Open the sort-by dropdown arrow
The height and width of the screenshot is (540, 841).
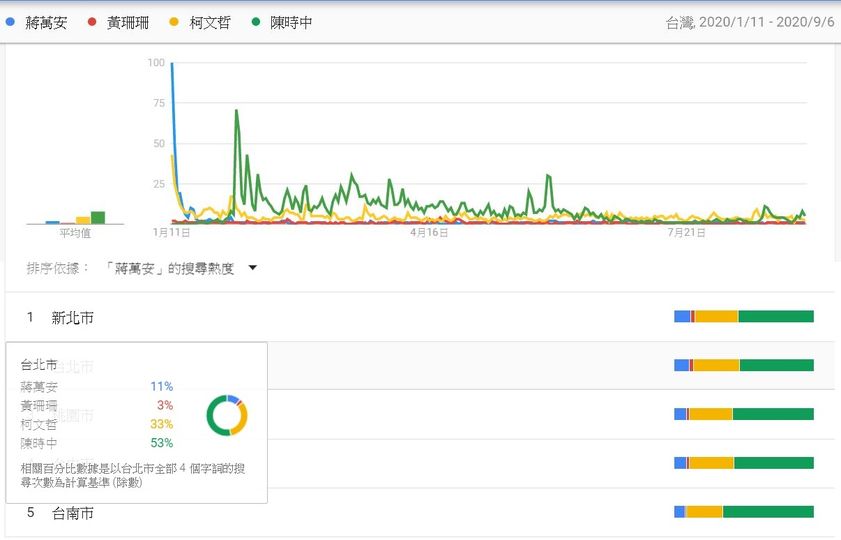click(x=253, y=268)
